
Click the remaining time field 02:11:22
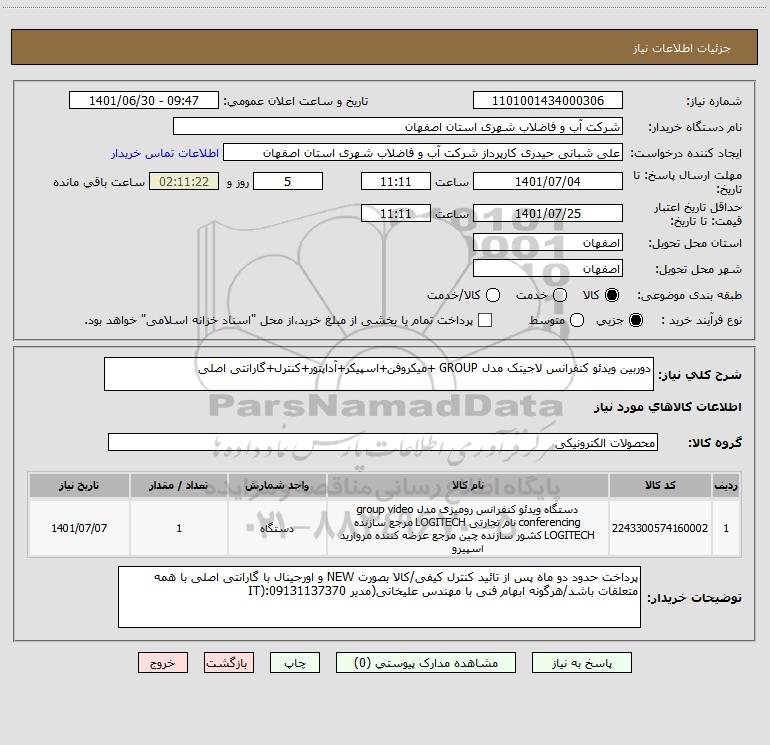184,181
